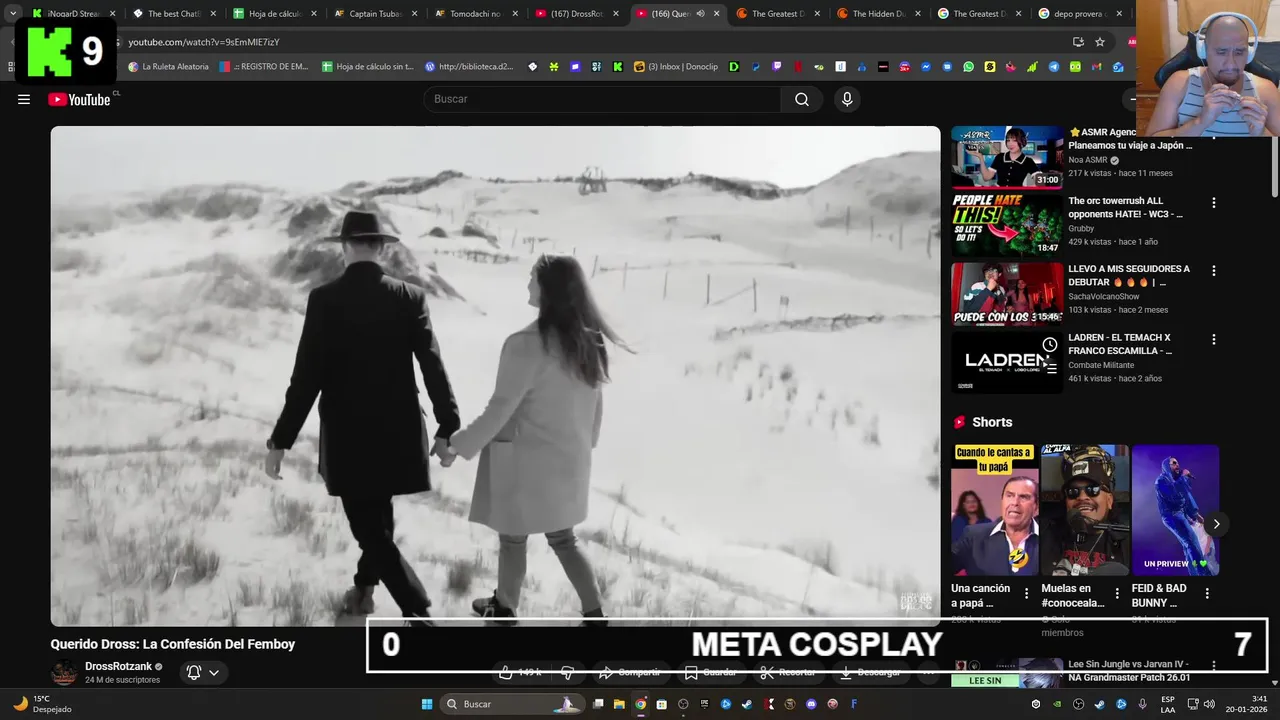Click the video player to pause
This screenshot has height=720, width=1280.
[x=495, y=376]
